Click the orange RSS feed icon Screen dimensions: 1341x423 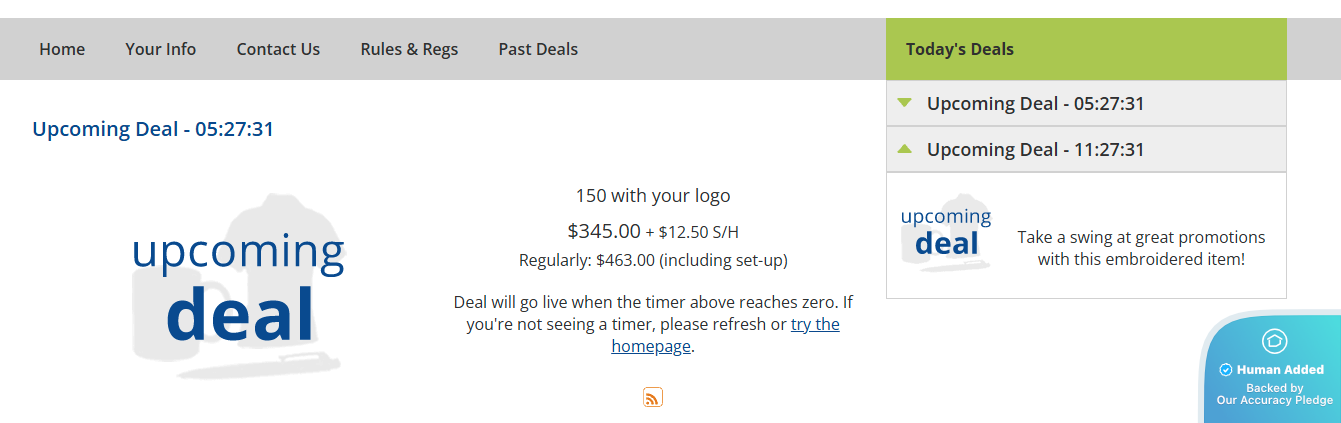coord(652,398)
